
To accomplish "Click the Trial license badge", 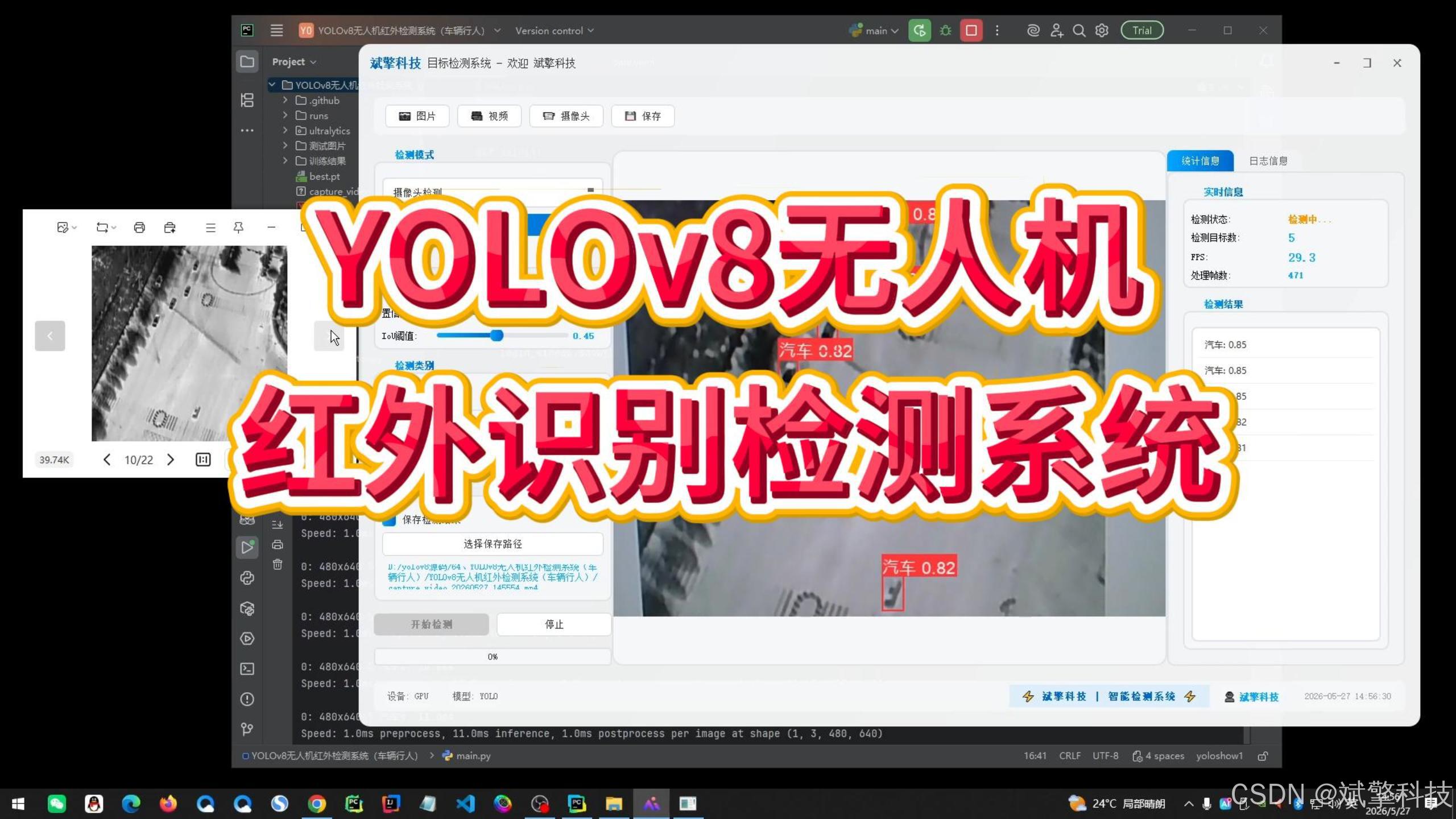I will coord(1142,30).
